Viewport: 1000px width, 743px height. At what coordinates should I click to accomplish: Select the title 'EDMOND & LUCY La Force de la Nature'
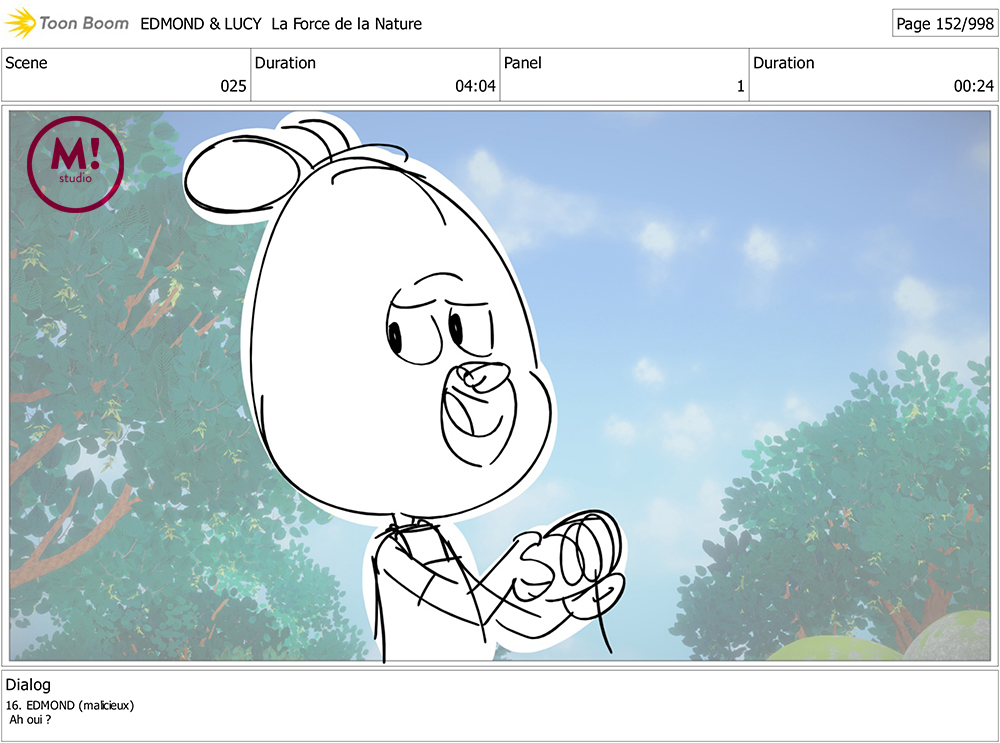coord(281,24)
